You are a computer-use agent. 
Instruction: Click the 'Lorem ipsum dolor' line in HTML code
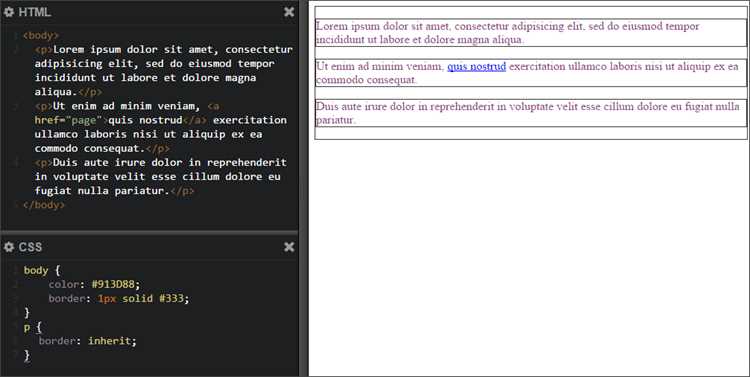click(x=163, y=49)
